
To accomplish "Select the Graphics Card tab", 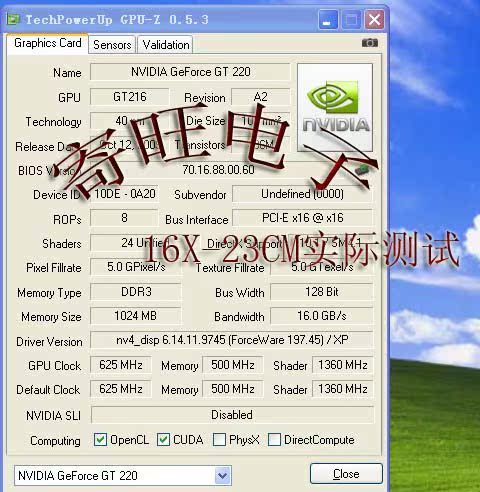I will [47, 43].
